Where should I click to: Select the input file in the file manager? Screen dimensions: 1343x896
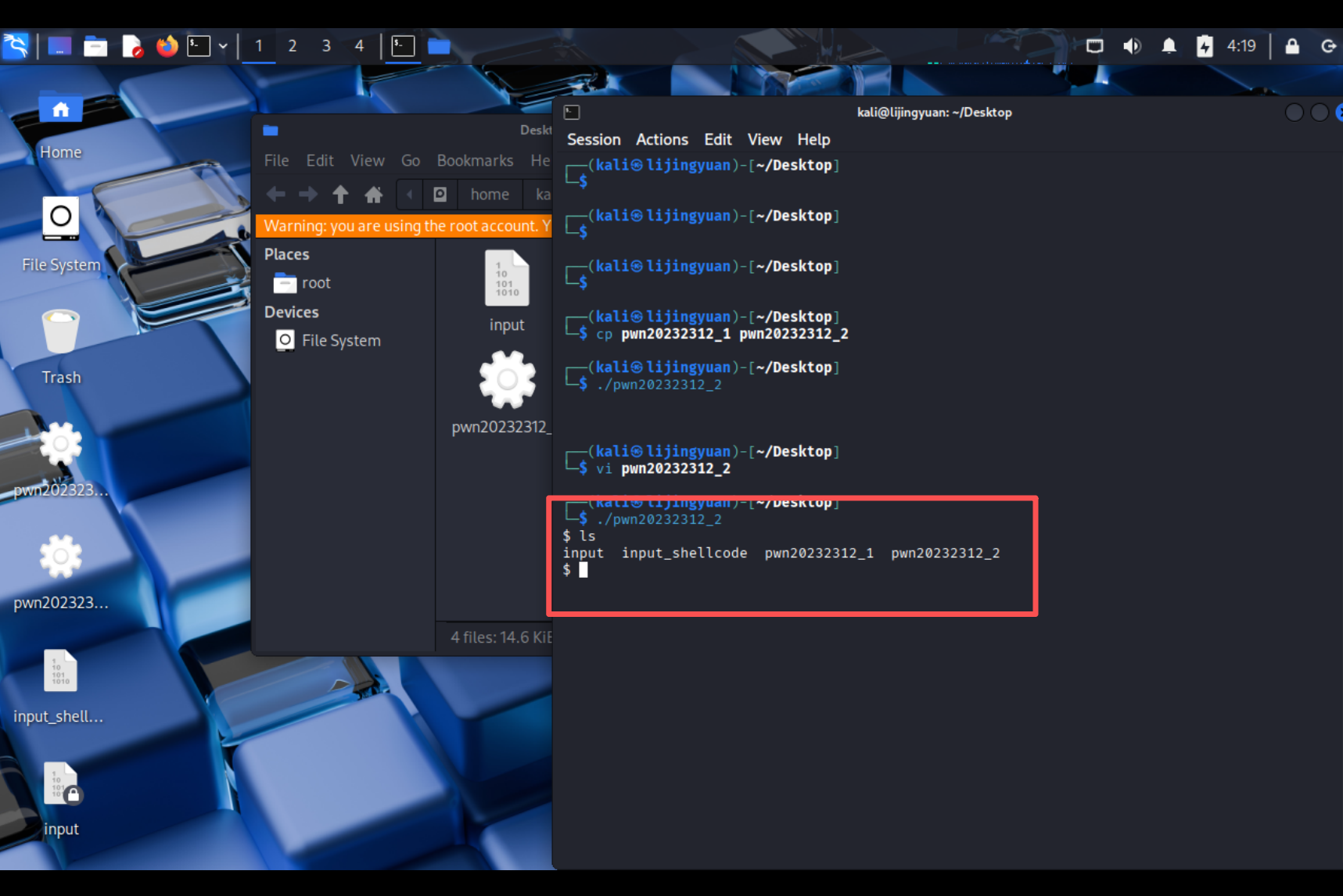coord(507,292)
